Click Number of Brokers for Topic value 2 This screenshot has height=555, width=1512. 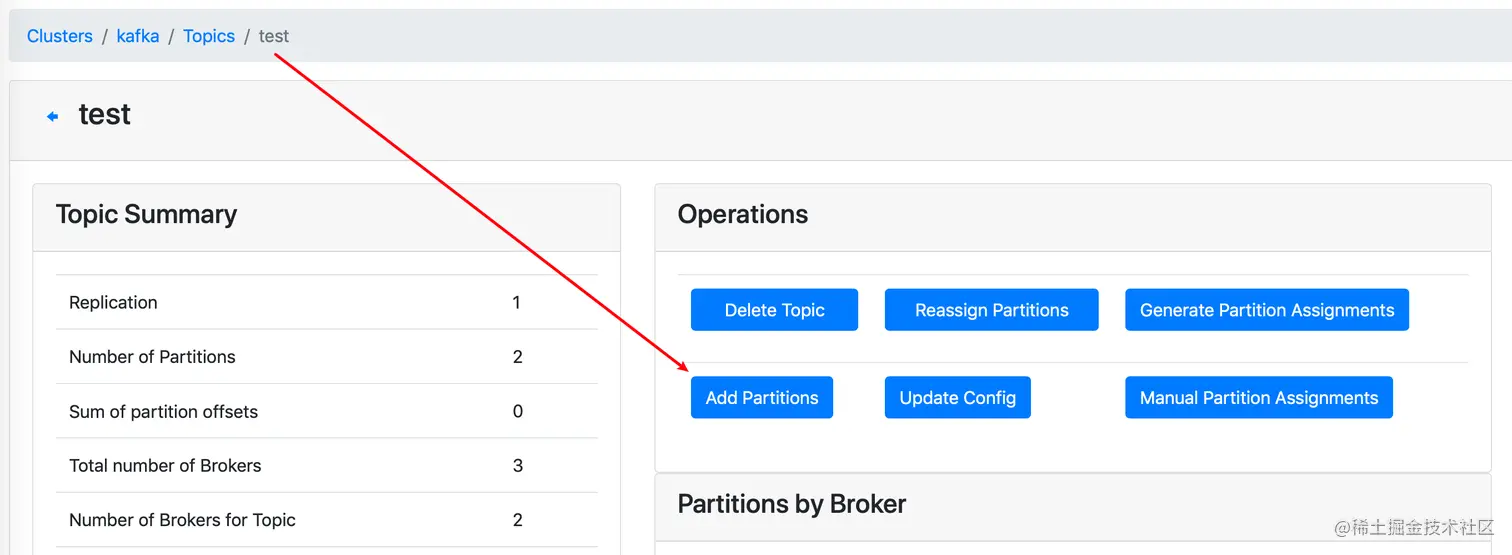click(x=517, y=520)
